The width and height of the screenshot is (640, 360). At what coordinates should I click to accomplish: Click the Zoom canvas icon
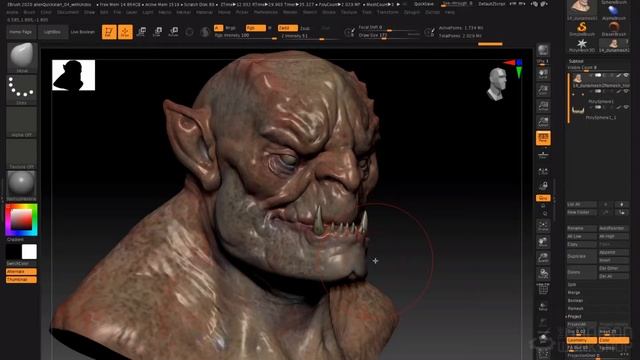click(543, 90)
